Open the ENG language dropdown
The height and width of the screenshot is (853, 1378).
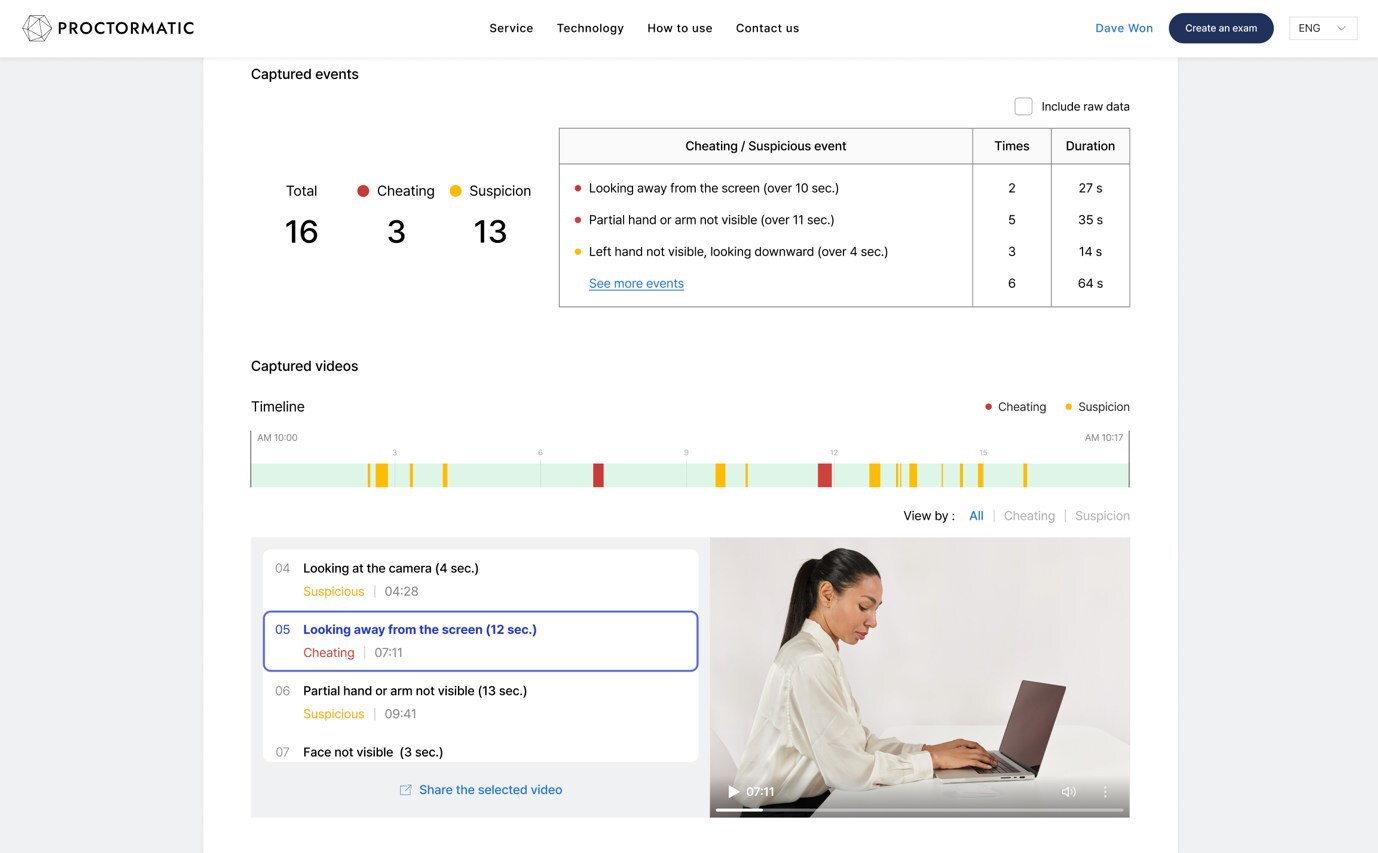[x=1322, y=28]
